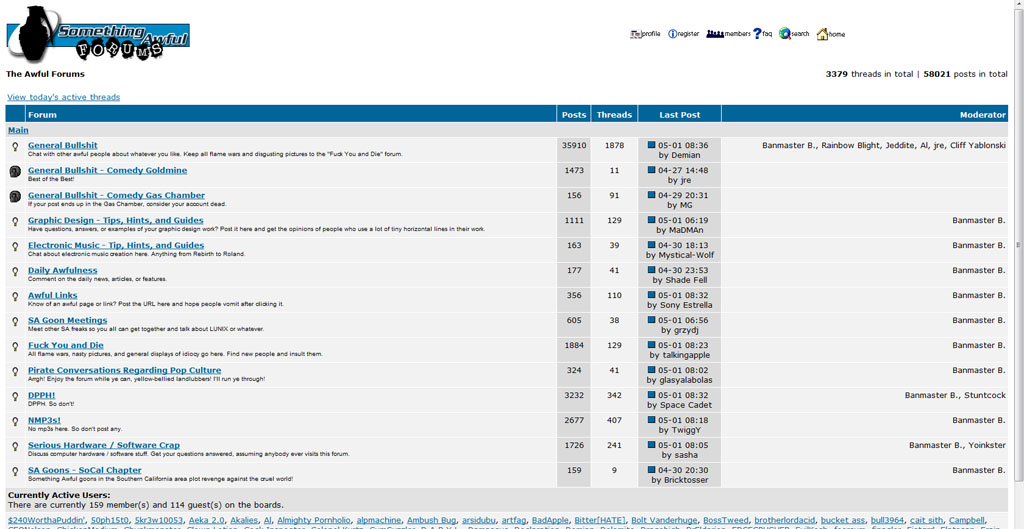Click lightbulb icon beside Serious Hardware forum

click(x=15, y=446)
